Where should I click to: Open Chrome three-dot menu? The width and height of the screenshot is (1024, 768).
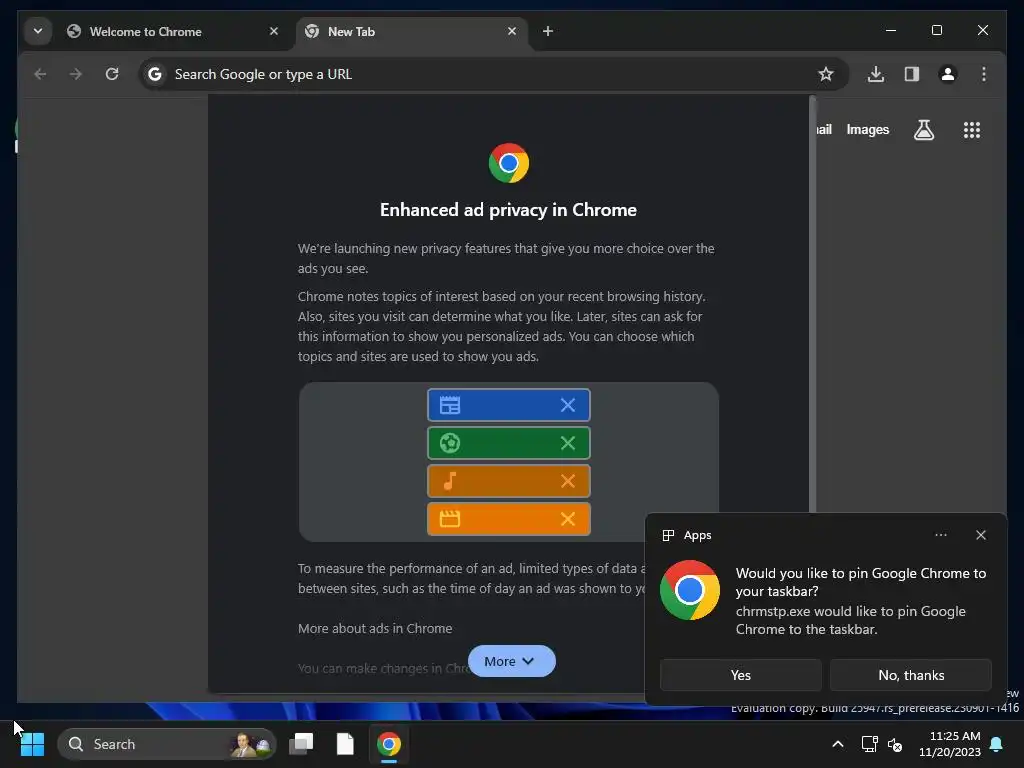pos(984,74)
